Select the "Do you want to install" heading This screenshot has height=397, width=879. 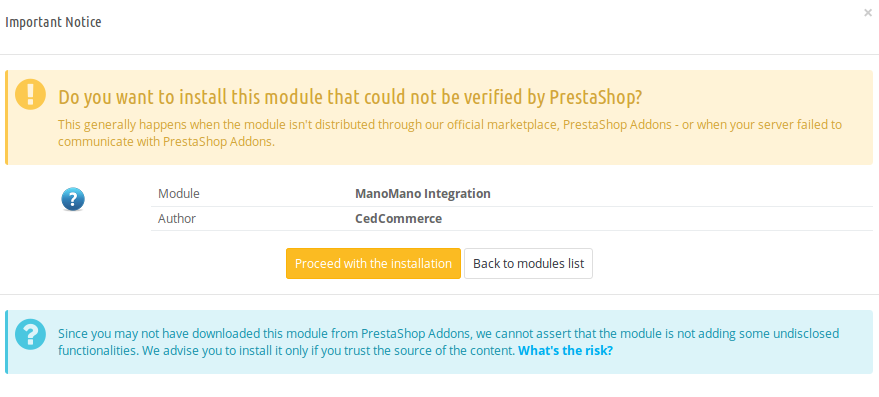click(x=350, y=97)
